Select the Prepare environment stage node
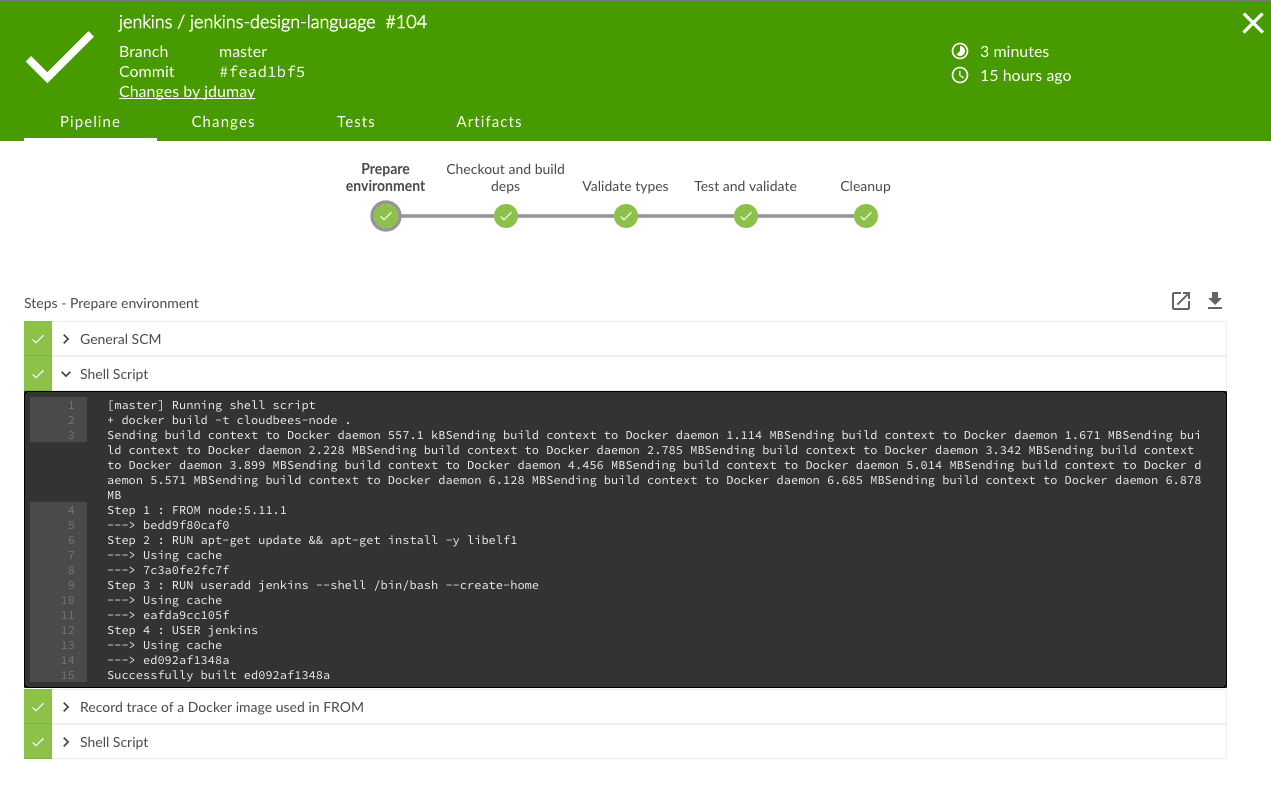Viewport: 1271px width, 786px height. [x=386, y=216]
